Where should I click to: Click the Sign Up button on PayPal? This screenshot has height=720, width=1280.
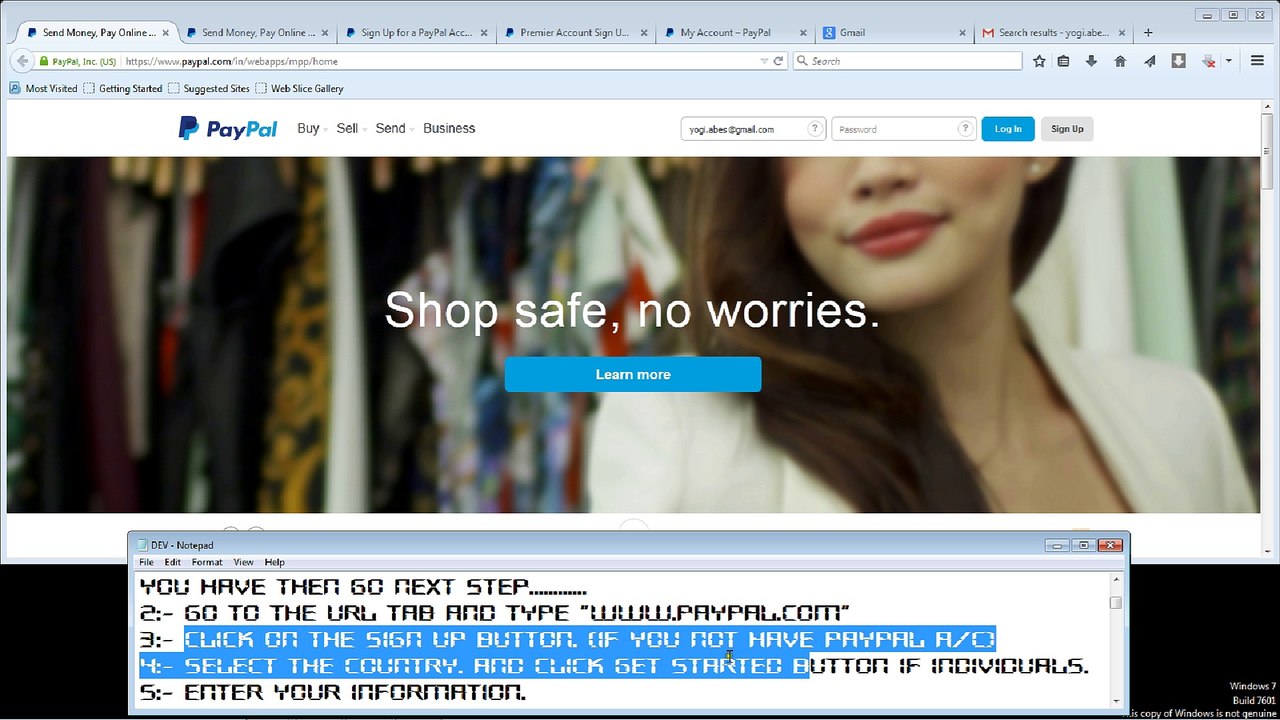point(1067,129)
